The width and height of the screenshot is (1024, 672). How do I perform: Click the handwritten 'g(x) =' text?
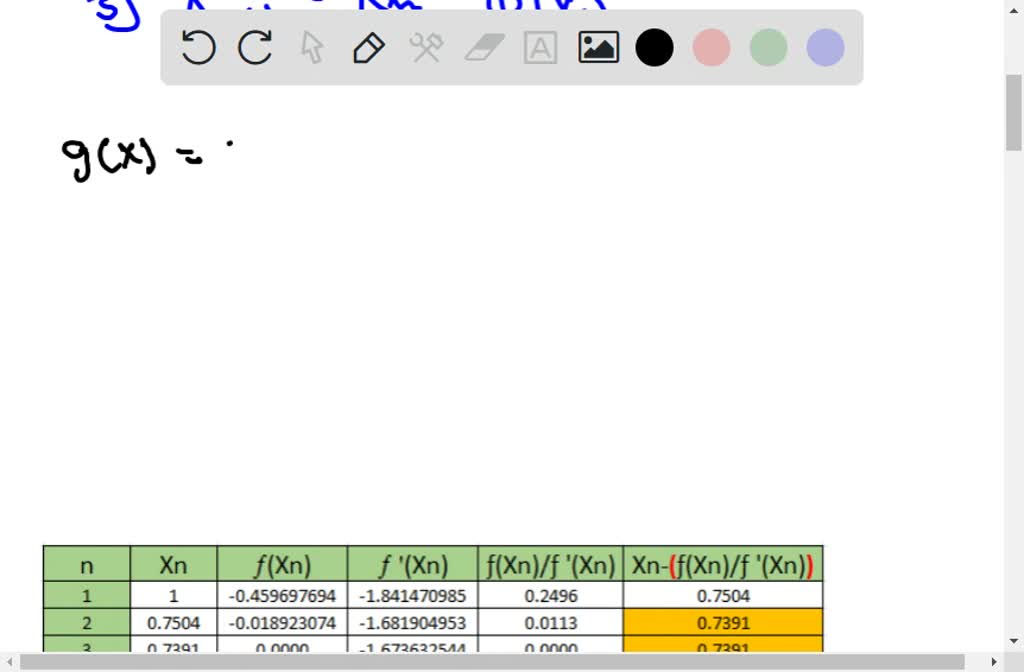[x=132, y=159]
